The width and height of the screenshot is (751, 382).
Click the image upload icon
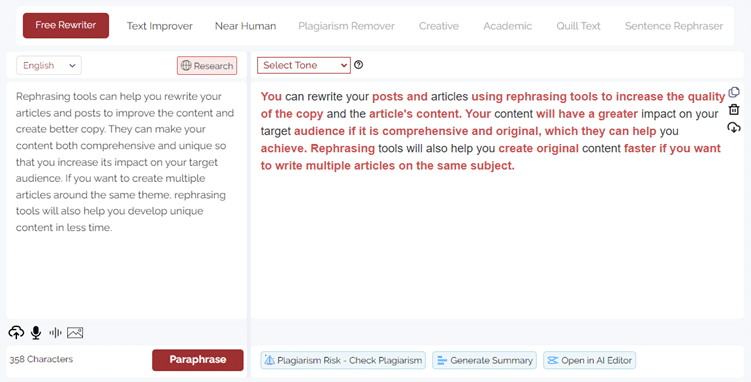pyautogui.click(x=75, y=332)
